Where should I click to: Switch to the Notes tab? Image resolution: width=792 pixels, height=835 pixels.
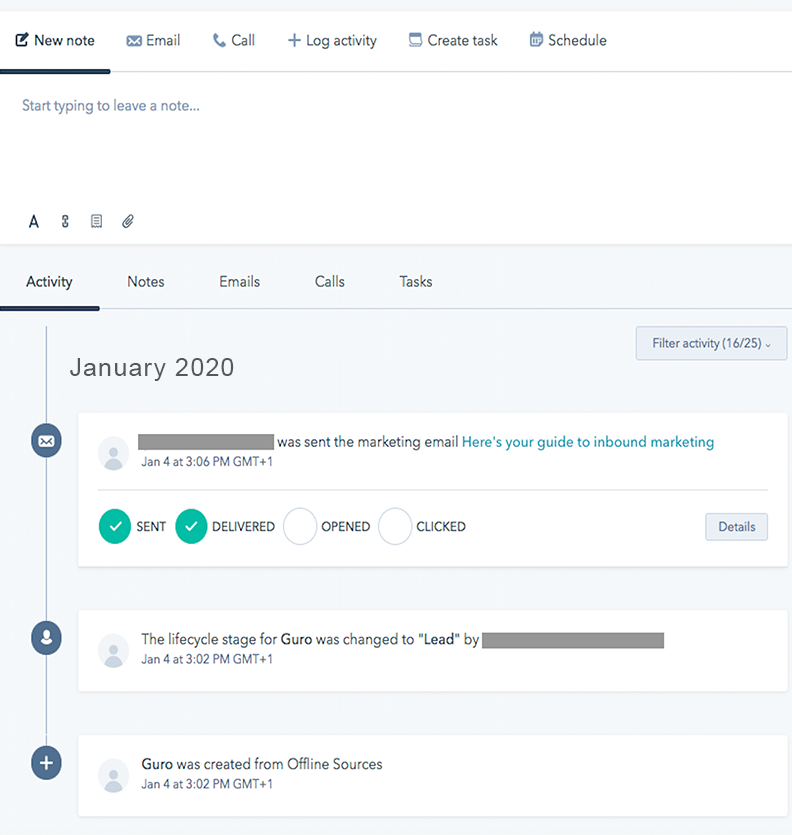(x=146, y=282)
